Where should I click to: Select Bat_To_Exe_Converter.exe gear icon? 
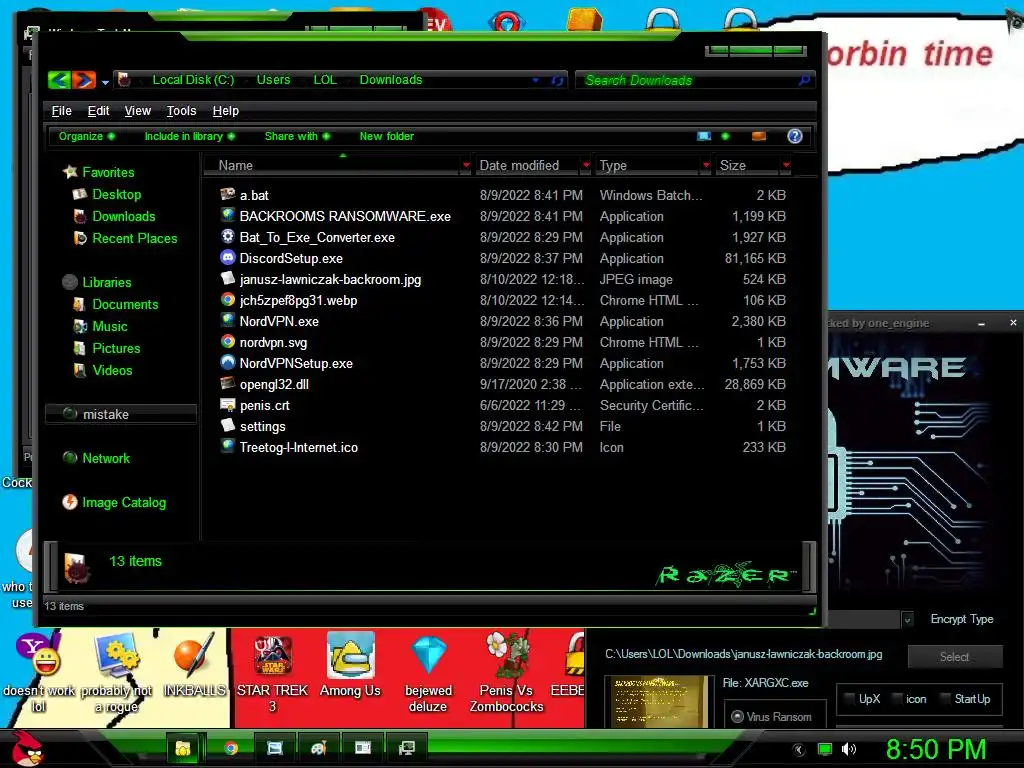tap(227, 236)
